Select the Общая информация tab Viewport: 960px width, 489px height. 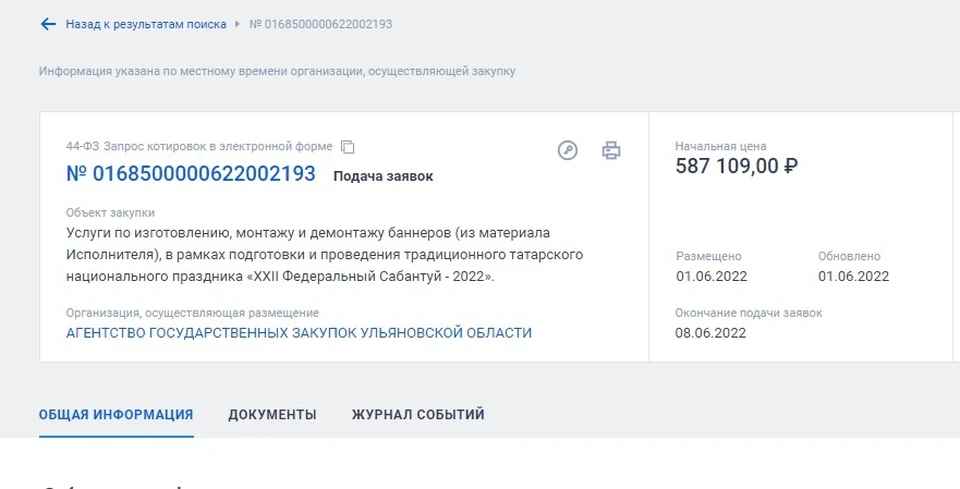[116, 414]
